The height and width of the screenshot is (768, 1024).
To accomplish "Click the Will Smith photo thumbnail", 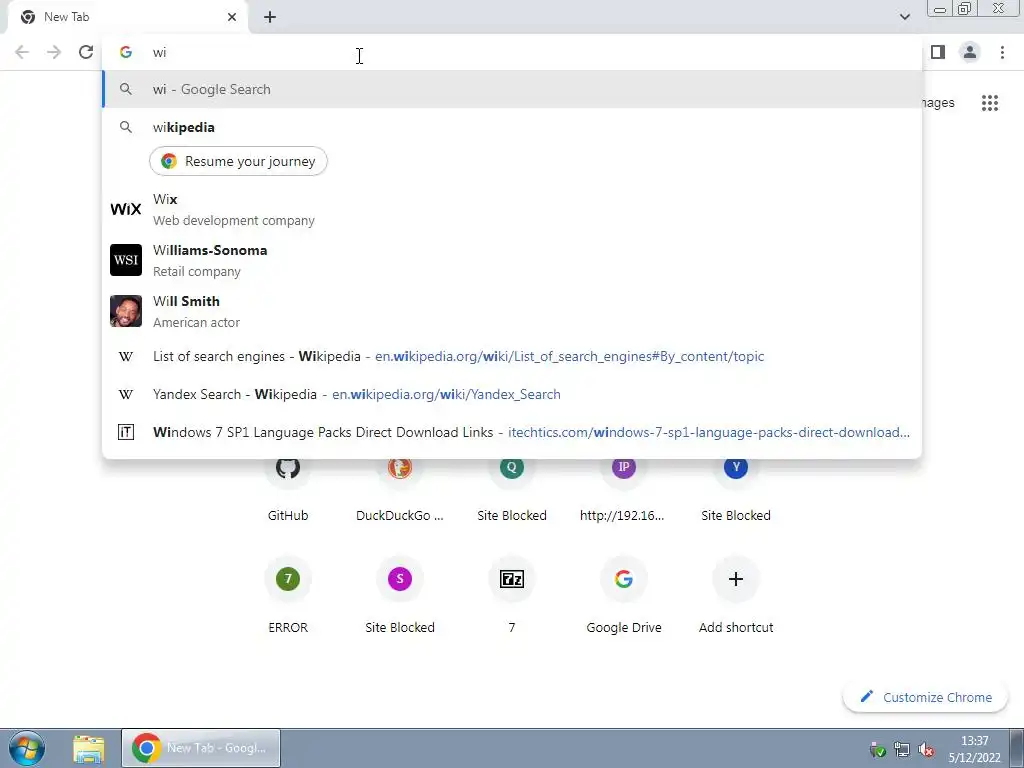I will (125, 311).
